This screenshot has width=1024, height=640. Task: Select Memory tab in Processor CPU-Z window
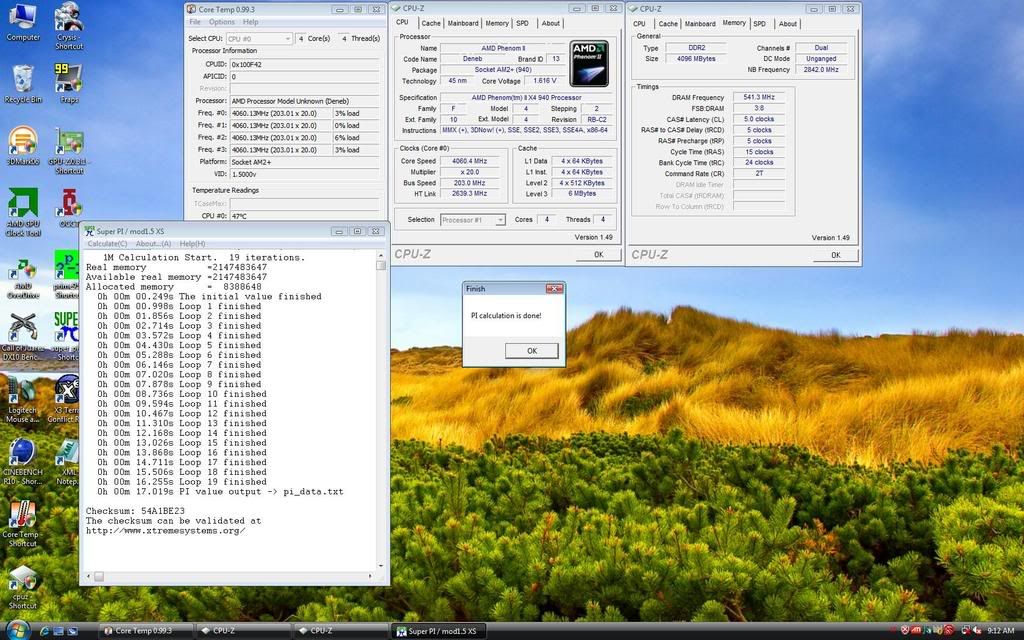497,24
